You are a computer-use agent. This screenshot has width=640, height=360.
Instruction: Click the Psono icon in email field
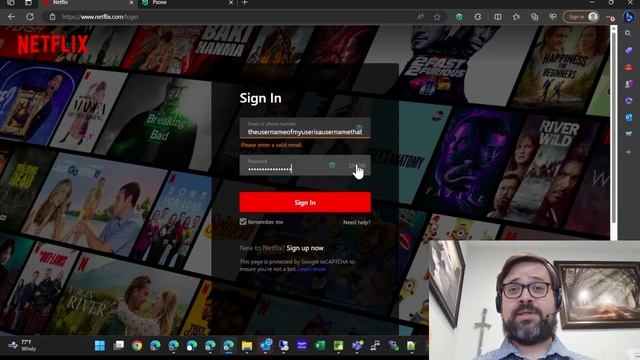(x=359, y=127)
